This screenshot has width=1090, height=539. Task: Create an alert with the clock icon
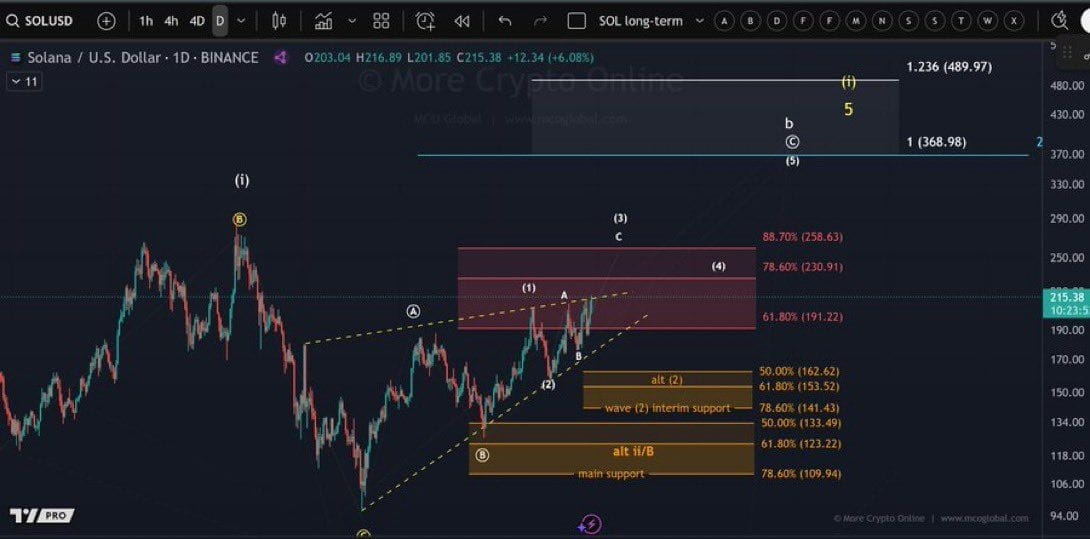[x=425, y=21]
